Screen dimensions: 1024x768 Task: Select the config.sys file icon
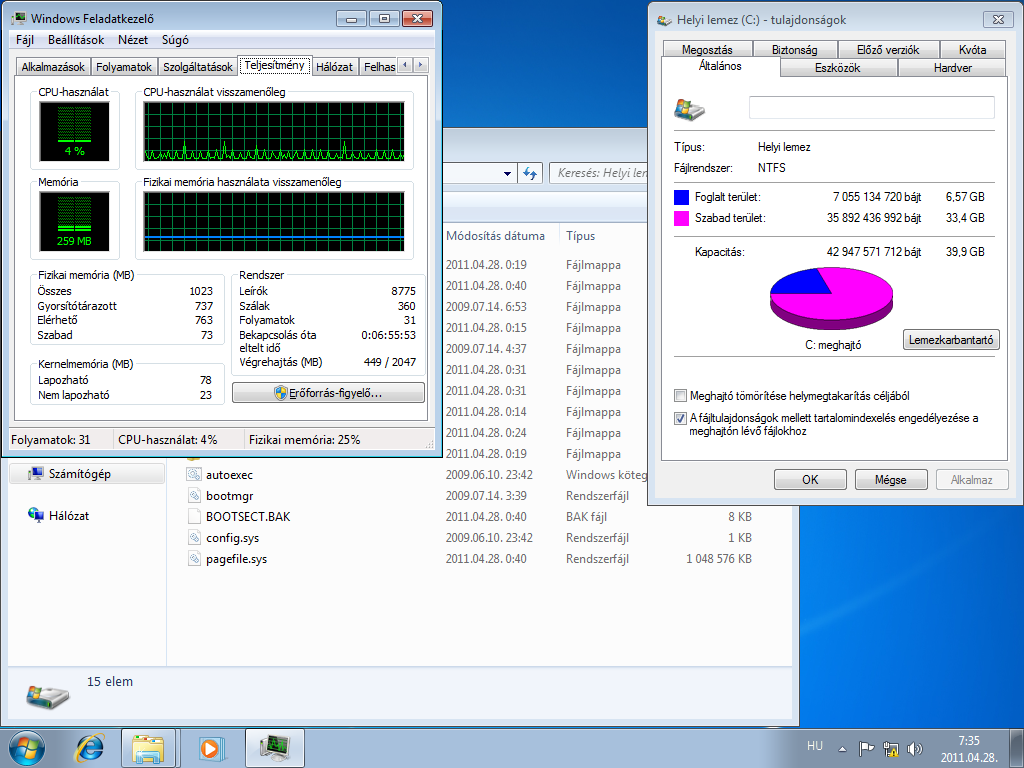(194, 537)
